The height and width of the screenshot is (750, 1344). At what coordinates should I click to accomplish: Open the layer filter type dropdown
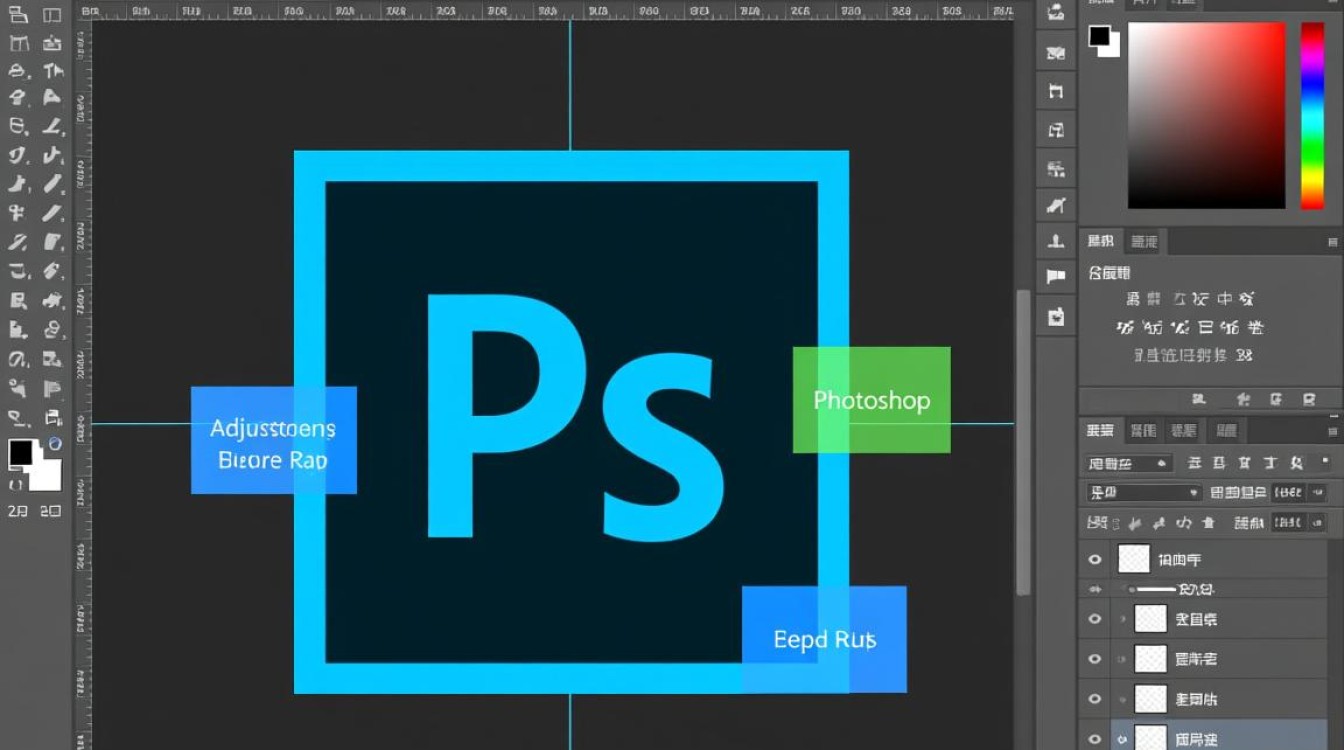1128,464
